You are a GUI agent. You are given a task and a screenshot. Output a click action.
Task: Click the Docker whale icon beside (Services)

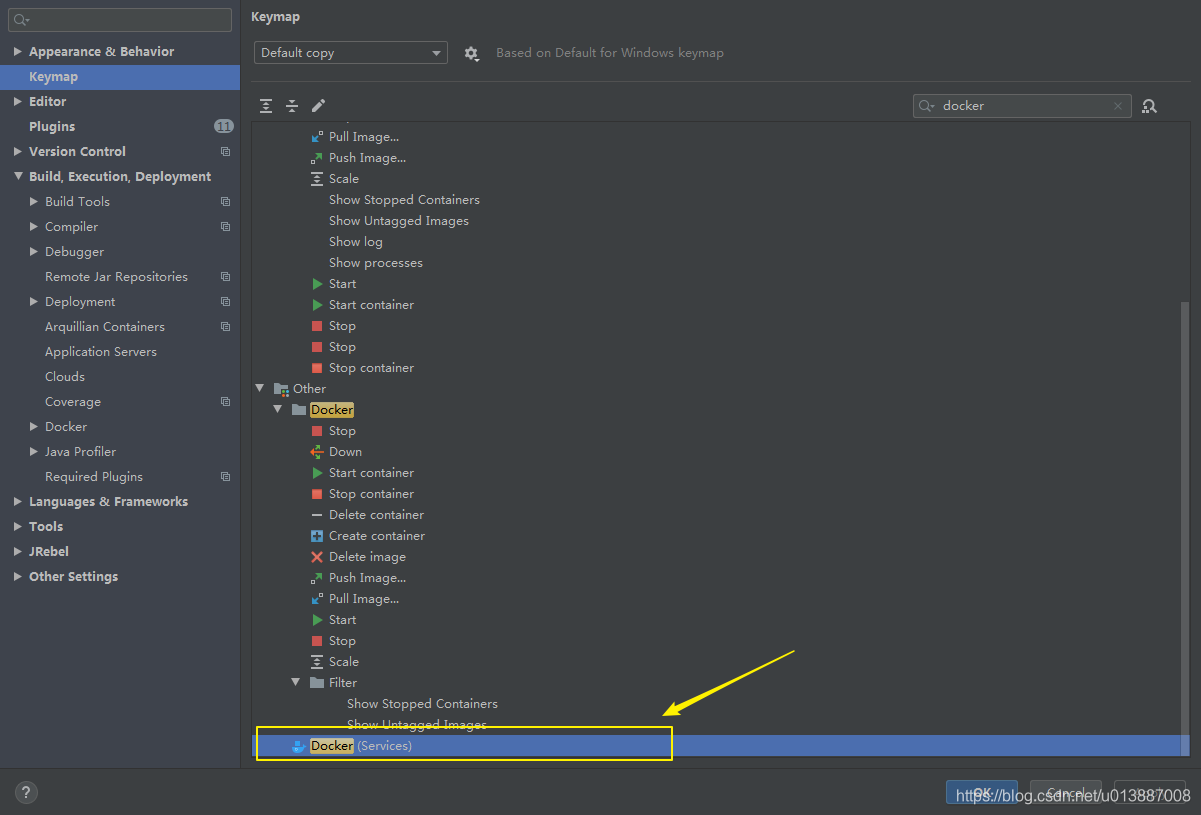[x=298, y=746]
